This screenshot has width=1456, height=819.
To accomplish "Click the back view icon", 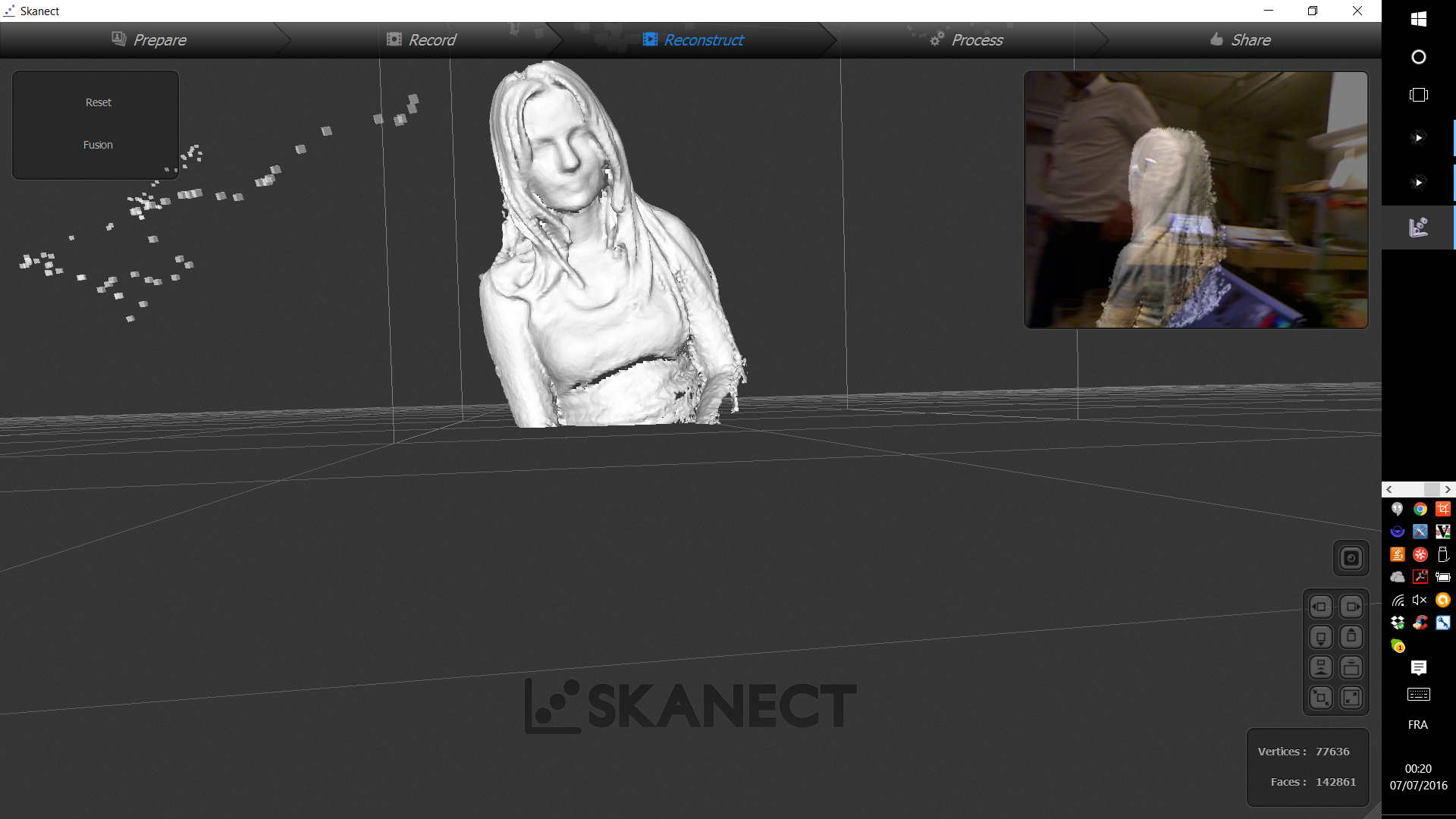I will 1351,667.
